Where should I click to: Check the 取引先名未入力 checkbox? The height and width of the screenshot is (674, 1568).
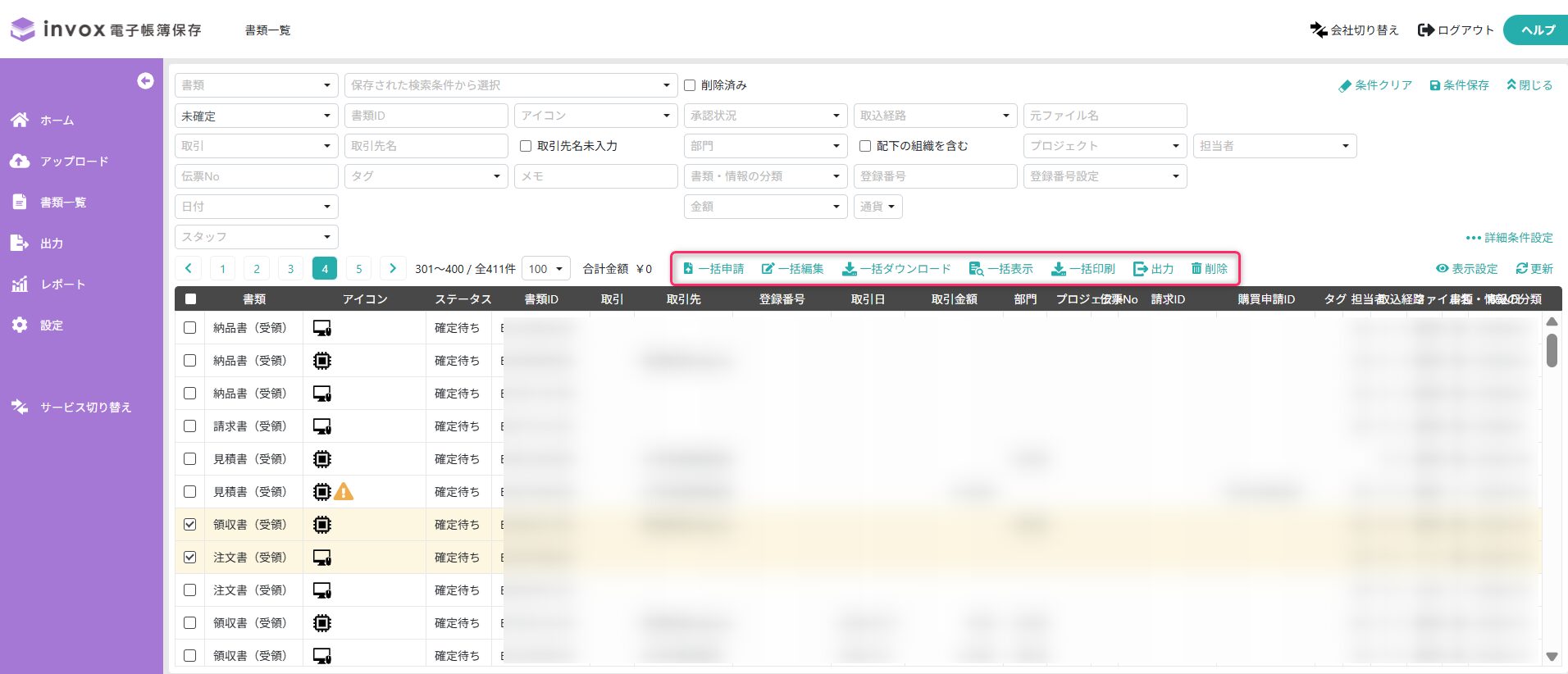coord(526,146)
